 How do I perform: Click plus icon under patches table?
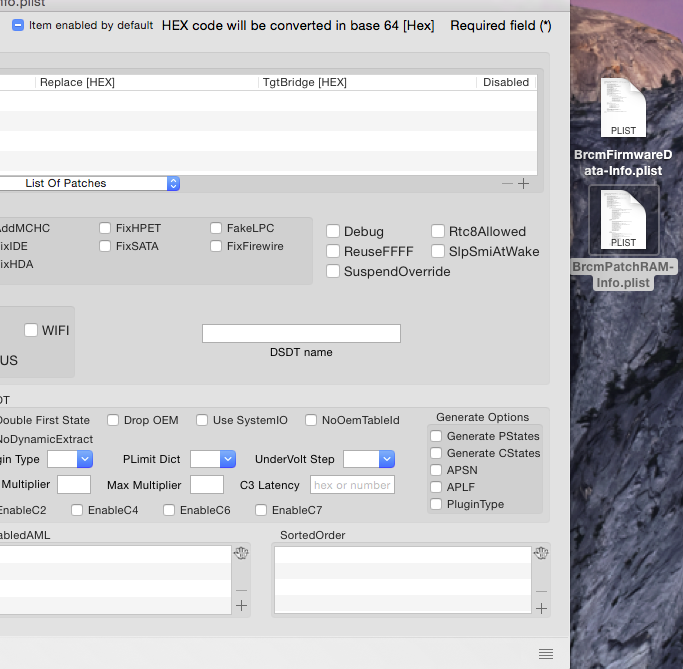click(524, 184)
